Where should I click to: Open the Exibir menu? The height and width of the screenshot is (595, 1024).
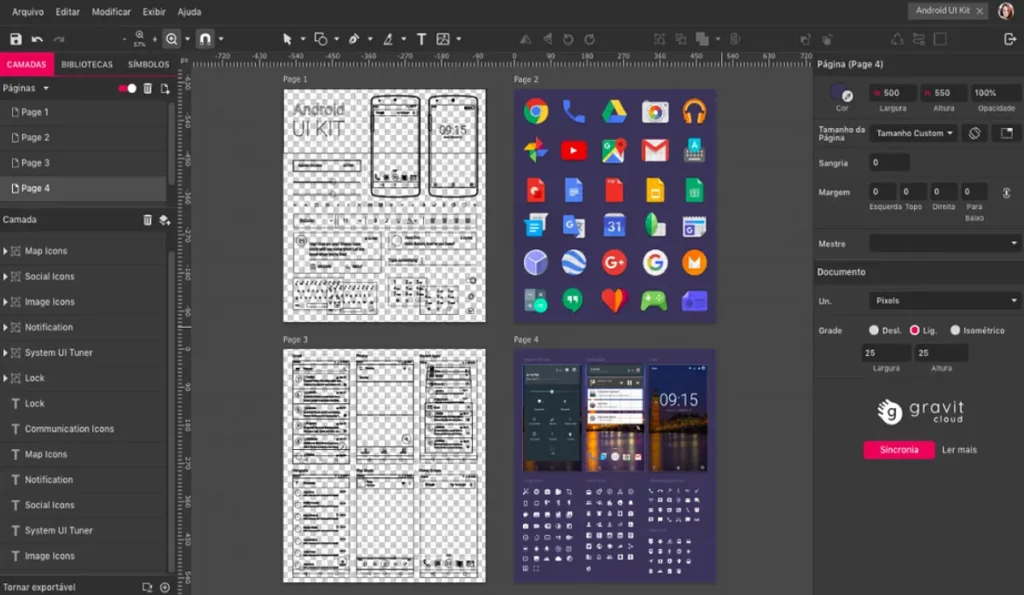154,12
